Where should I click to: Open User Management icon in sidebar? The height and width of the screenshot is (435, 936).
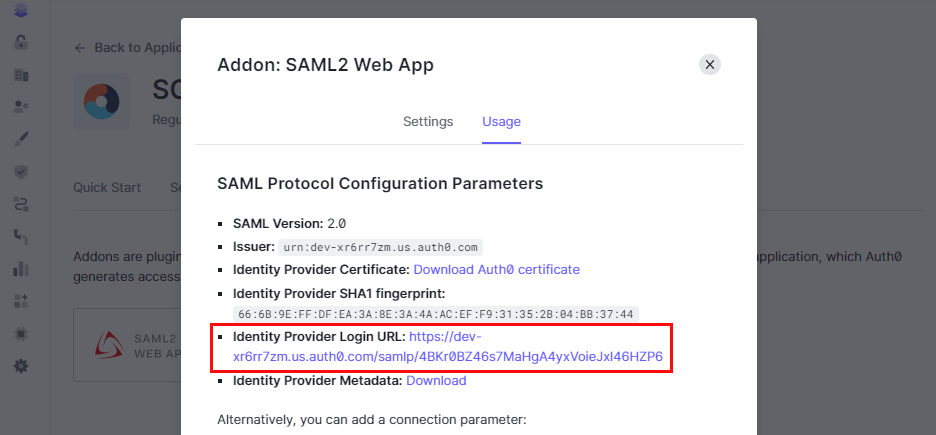point(21,107)
